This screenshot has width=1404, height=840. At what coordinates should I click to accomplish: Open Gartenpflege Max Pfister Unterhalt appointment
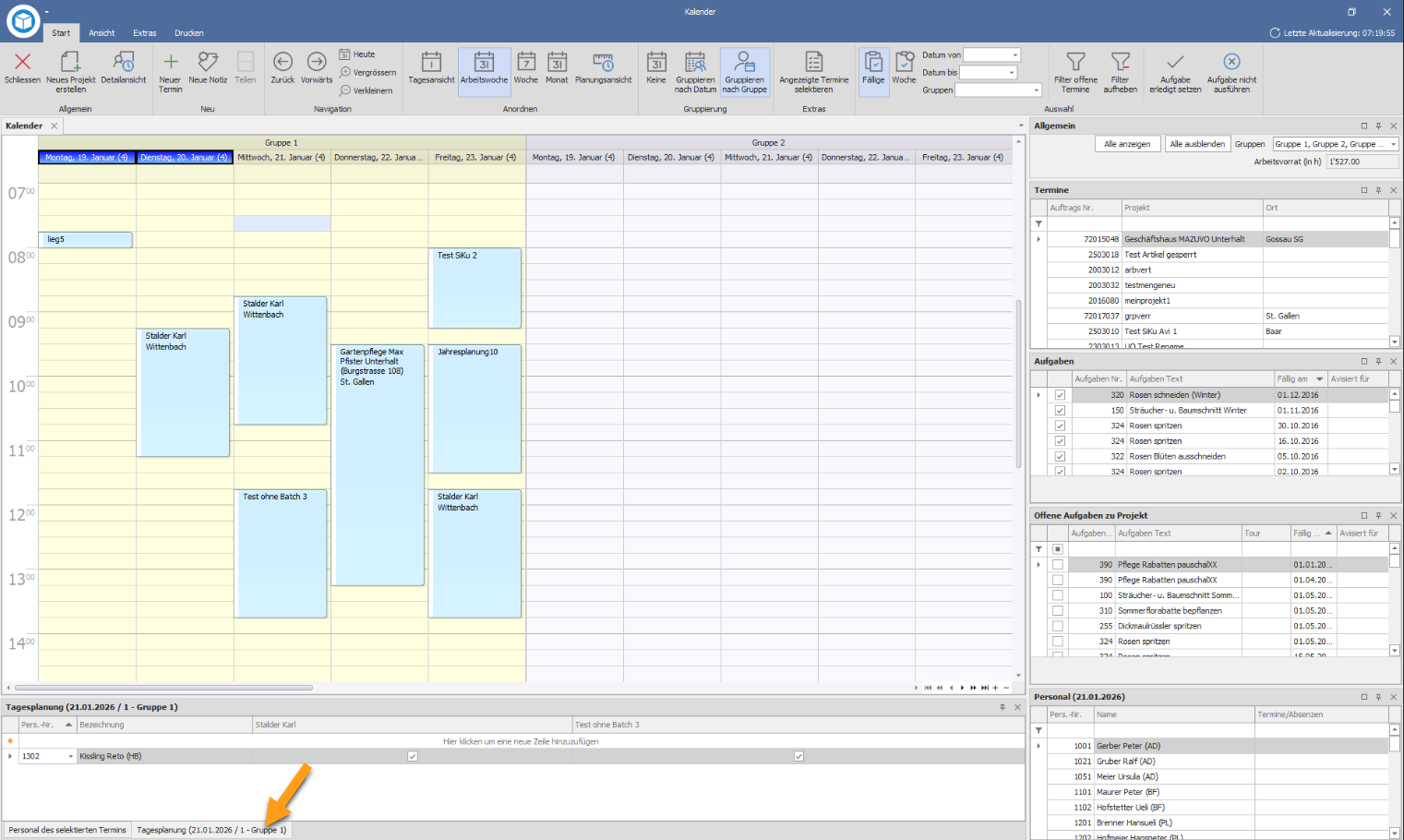pyautogui.click(x=378, y=465)
